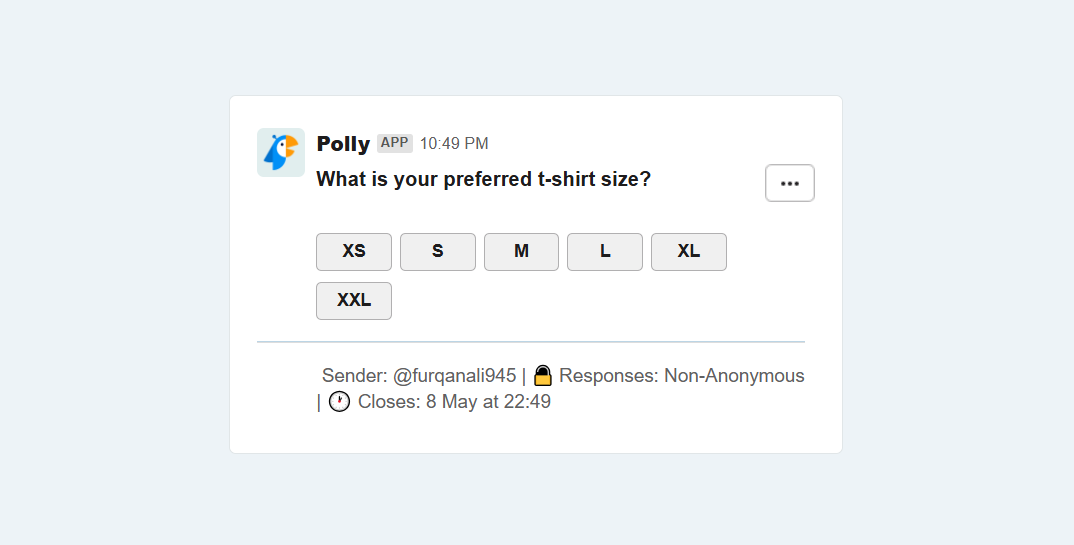Click the poll question about t-shirt size
Image resolution: width=1074 pixels, height=545 pixels.
click(484, 179)
